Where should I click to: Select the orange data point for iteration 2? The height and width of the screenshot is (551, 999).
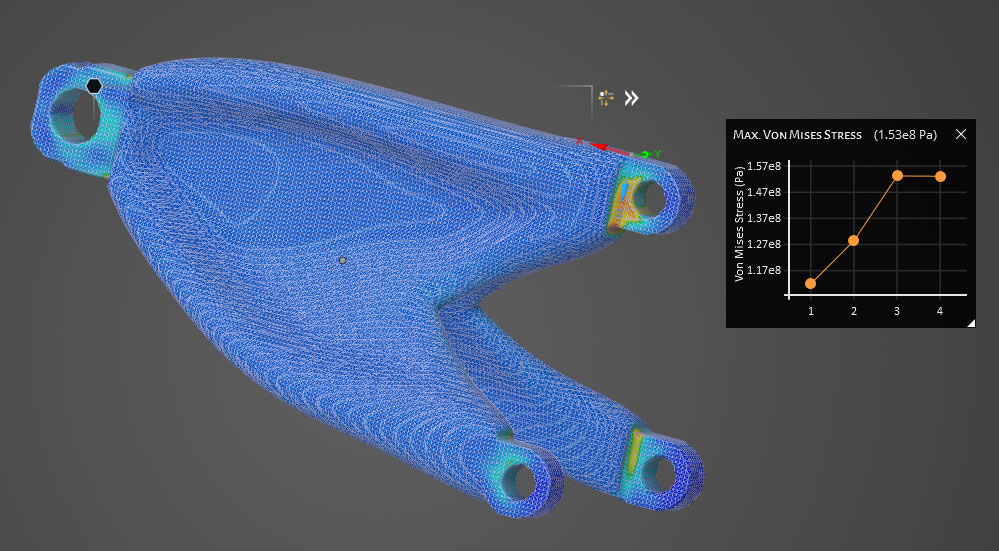(x=854, y=241)
